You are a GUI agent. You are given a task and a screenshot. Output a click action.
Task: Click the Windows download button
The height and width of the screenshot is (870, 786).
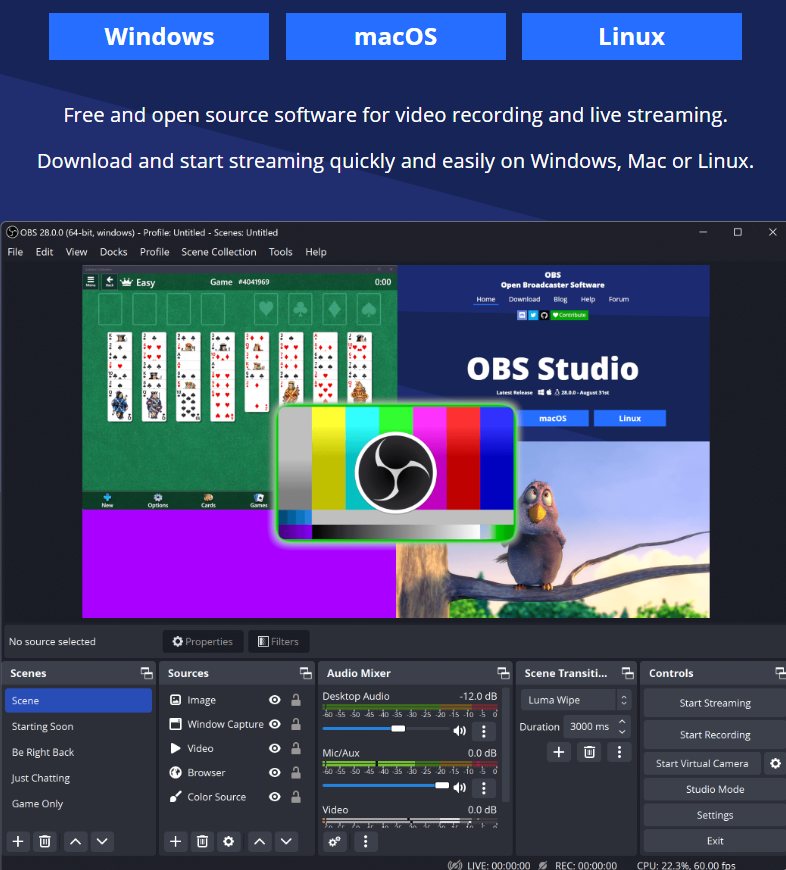click(x=159, y=37)
